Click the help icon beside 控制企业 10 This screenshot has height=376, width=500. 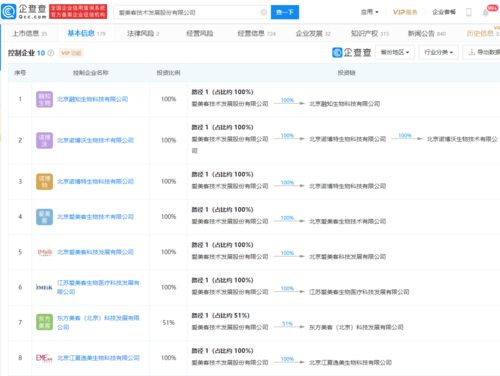pos(51,53)
